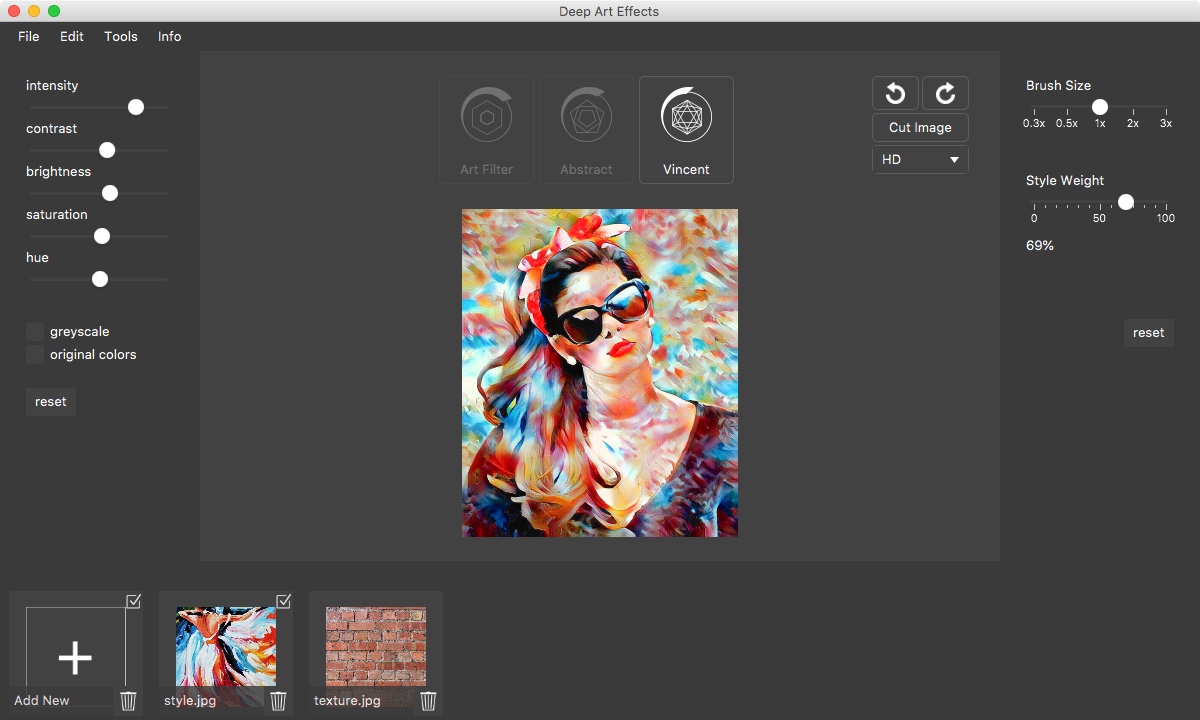Click reset below the Style Weight percentage

click(1149, 333)
